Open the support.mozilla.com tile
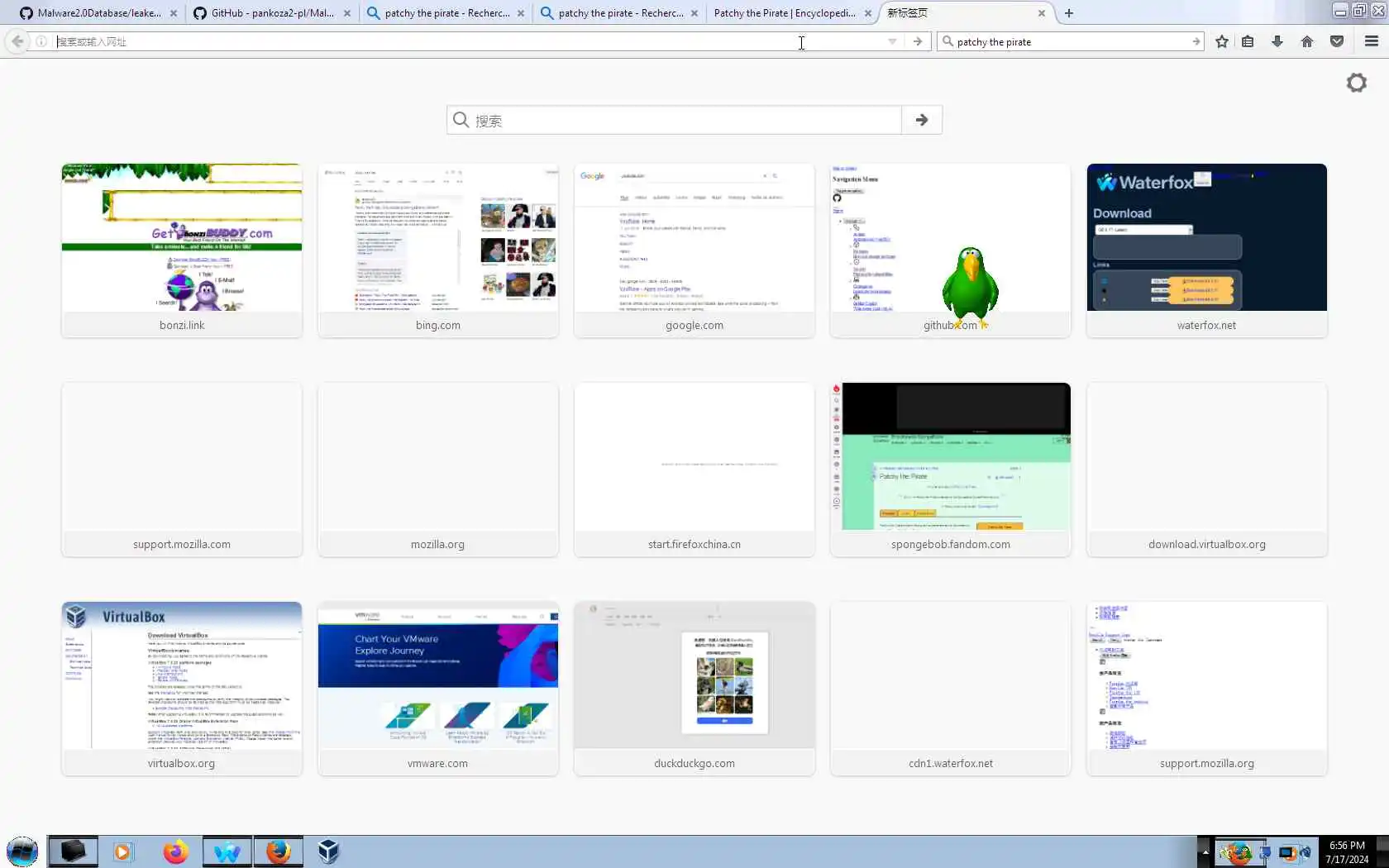The image size is (1389, 868). pyautogui.click(x=182, y=470)
